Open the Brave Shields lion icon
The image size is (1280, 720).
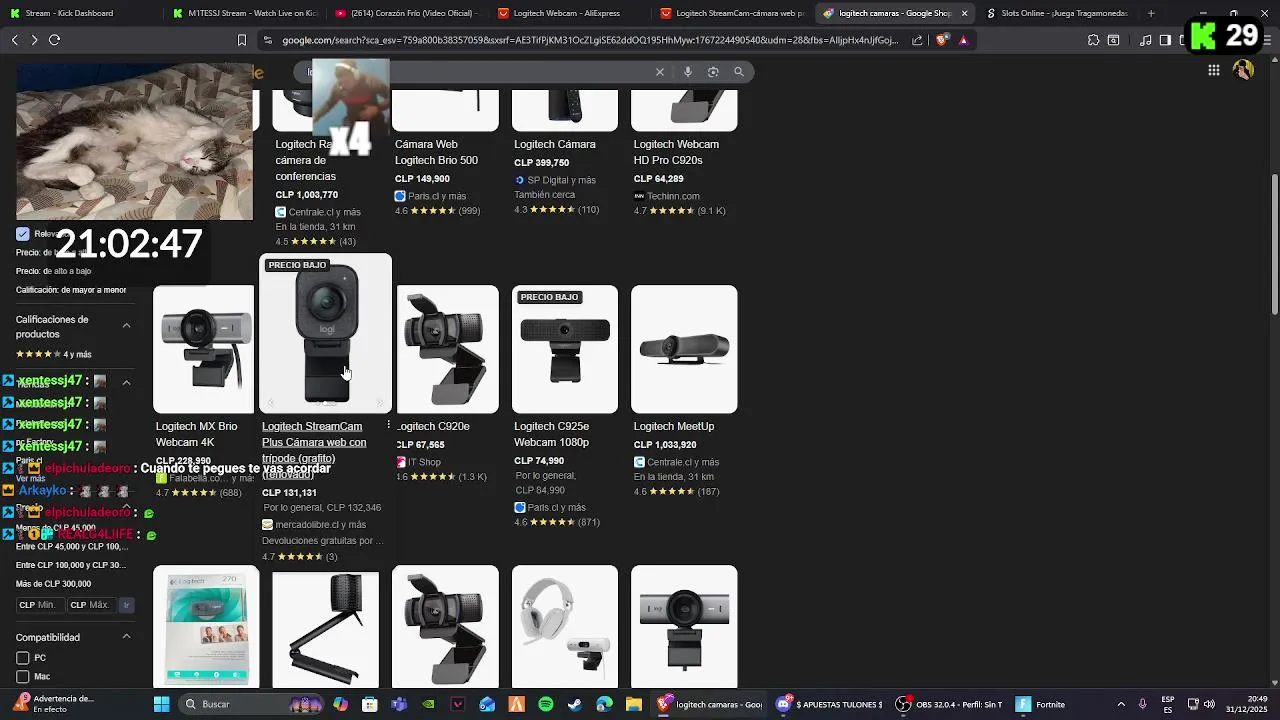[942, 40]
